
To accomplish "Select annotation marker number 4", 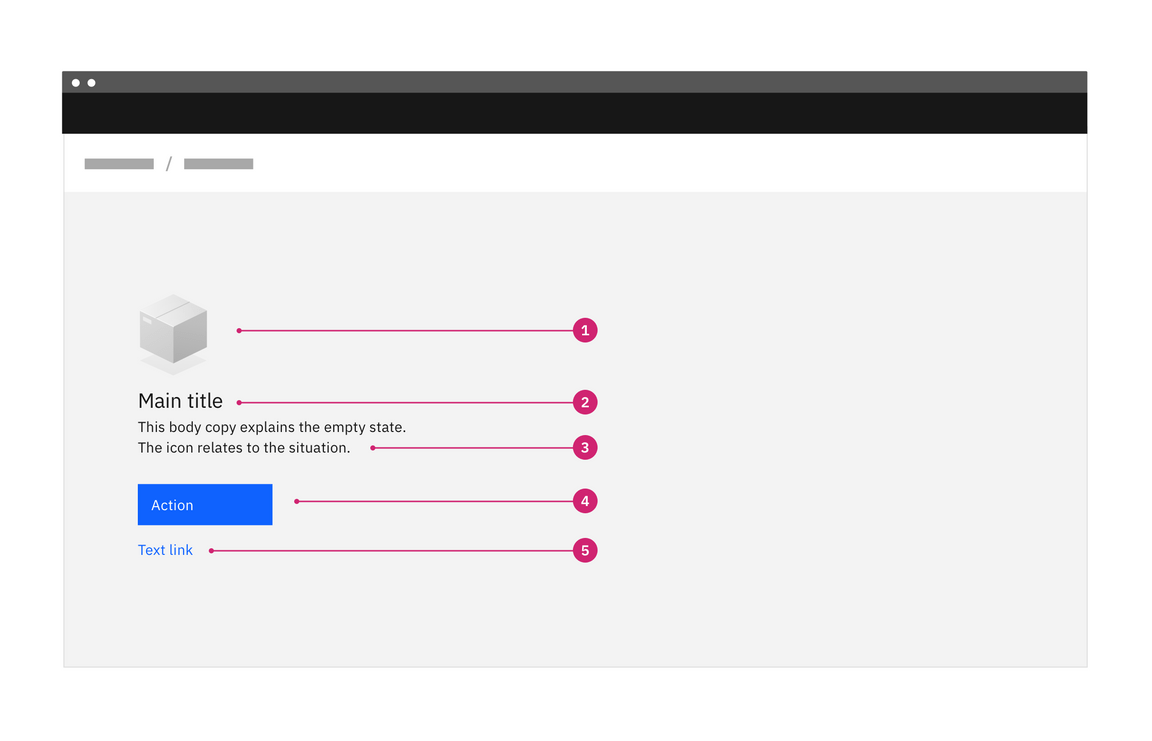I will point(585,501).
